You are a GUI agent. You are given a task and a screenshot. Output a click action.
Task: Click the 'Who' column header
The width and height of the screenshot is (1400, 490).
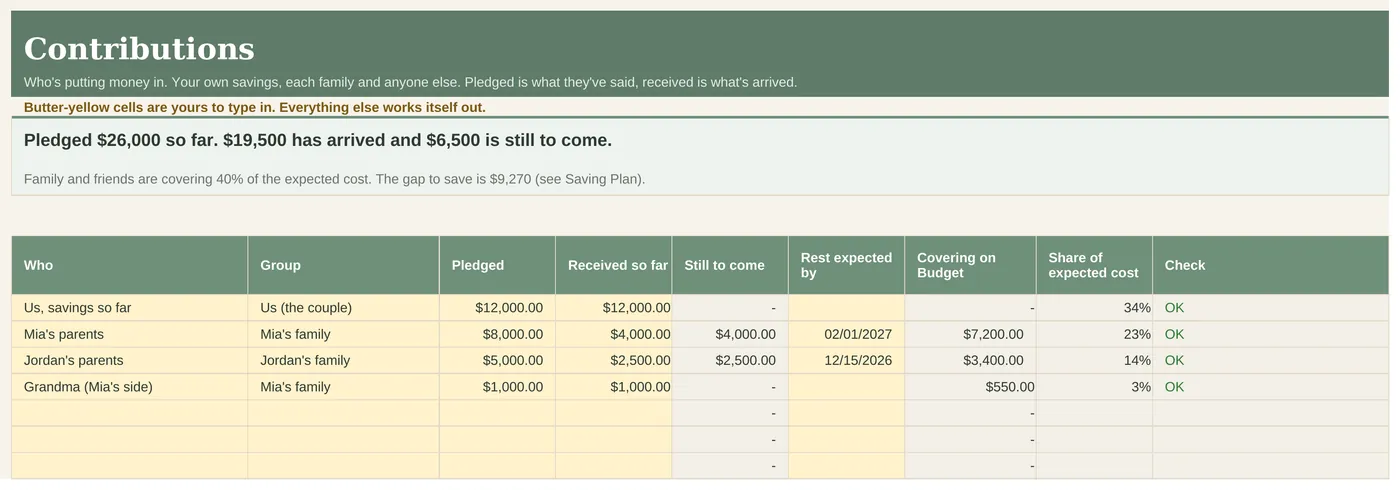point(130,265)
